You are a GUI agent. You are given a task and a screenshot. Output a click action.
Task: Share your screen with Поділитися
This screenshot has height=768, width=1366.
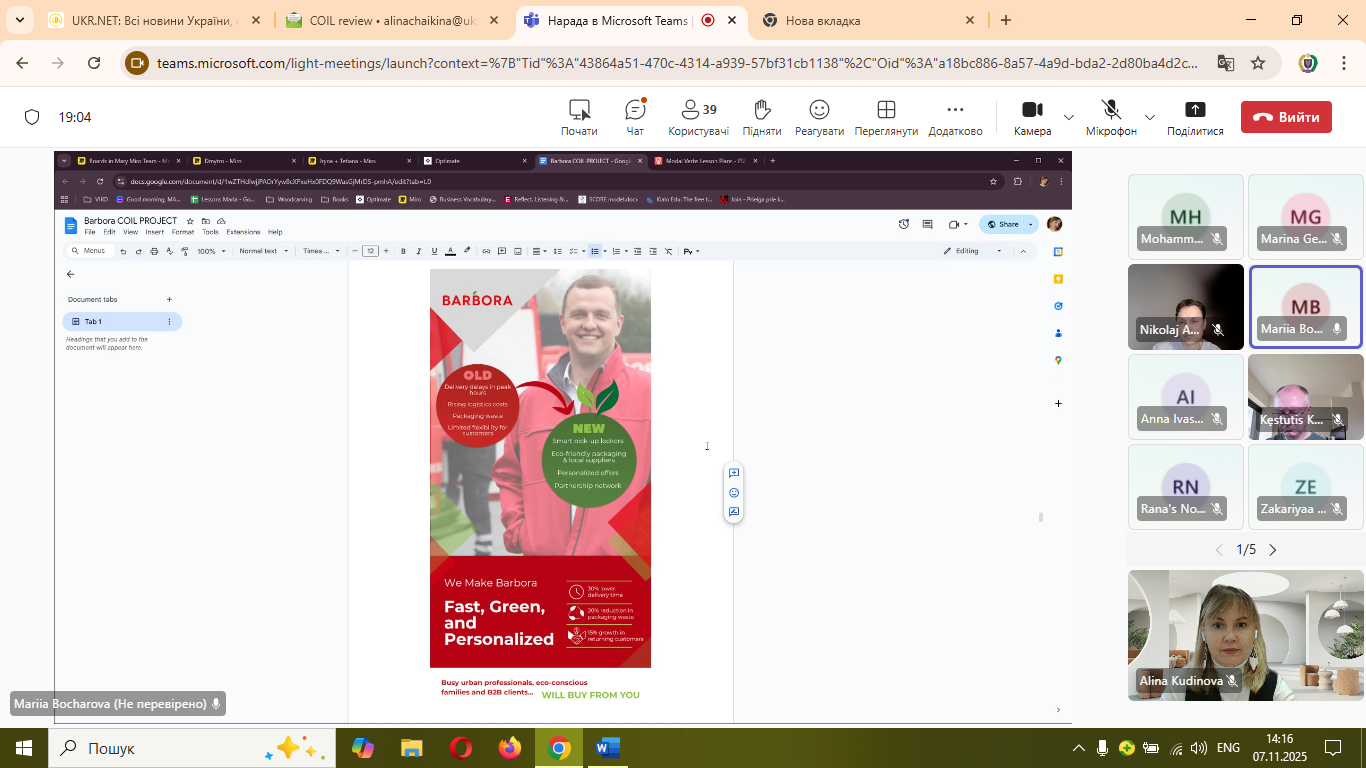[x=1195, y=117]
